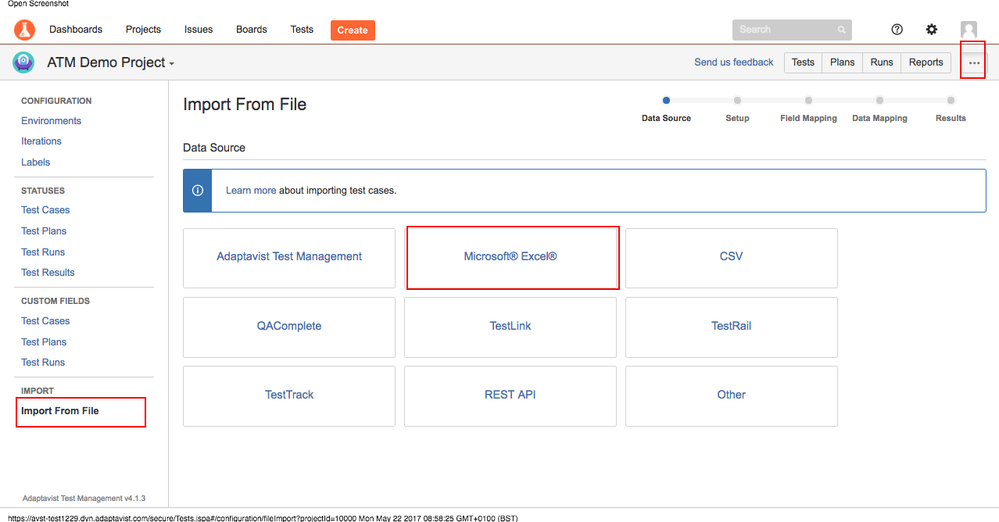Click the Results step marker

tap(951, 100)
